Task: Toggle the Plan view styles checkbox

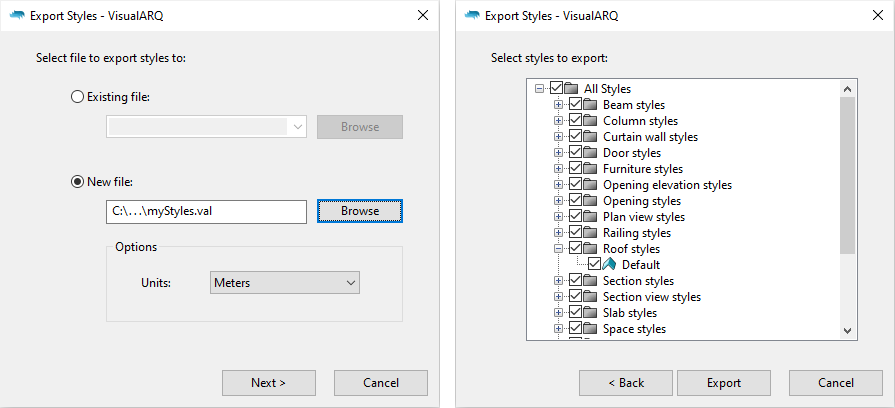Action: click(575, 216)
